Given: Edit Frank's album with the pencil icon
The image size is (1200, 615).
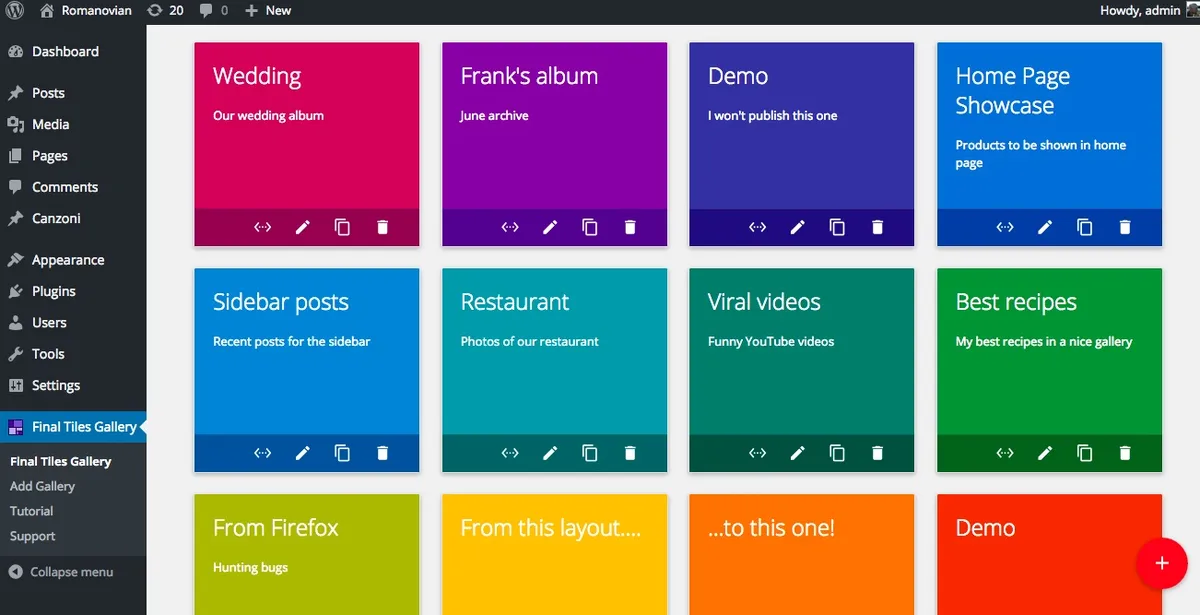Looking at the screenshot, I should [550, 227].
